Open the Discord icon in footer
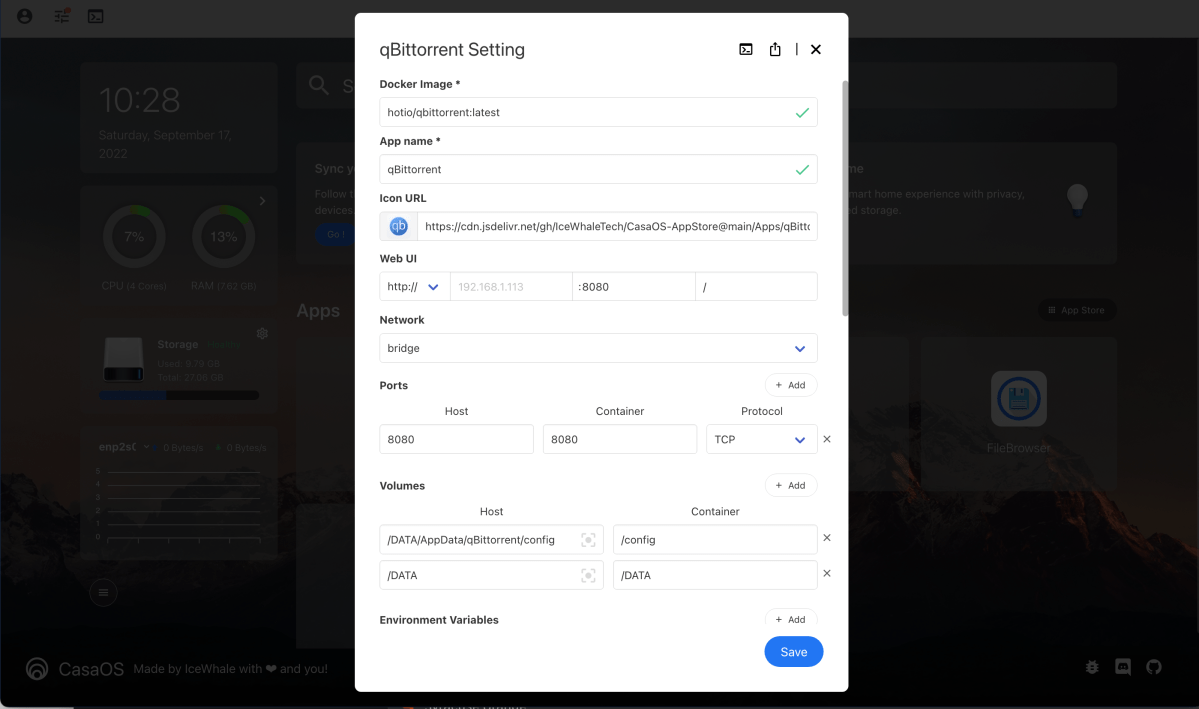Viewport: 1199px width, 709px height. point(1123,667)
